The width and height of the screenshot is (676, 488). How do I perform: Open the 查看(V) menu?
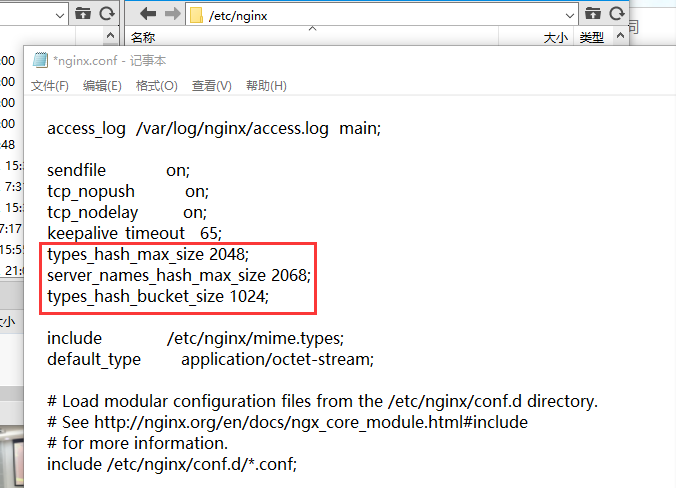tap(211, 86)
